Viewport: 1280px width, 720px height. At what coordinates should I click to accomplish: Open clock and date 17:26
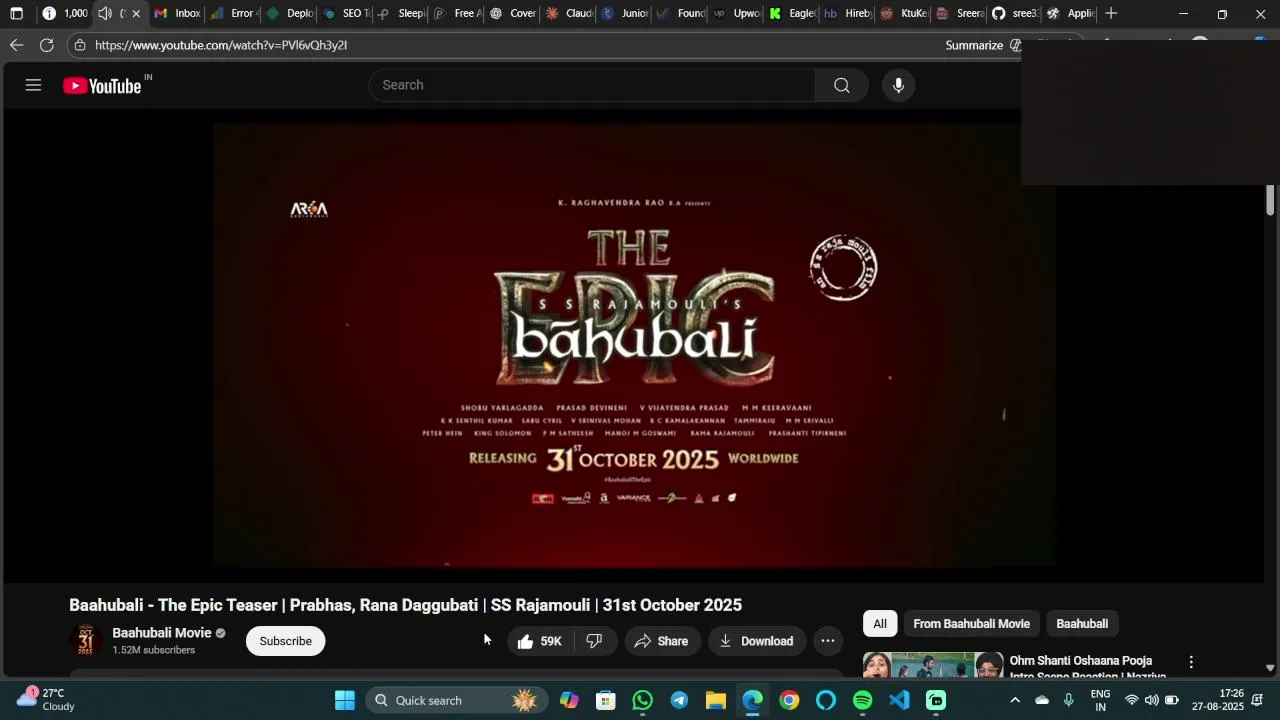(x=1217, y=700)
